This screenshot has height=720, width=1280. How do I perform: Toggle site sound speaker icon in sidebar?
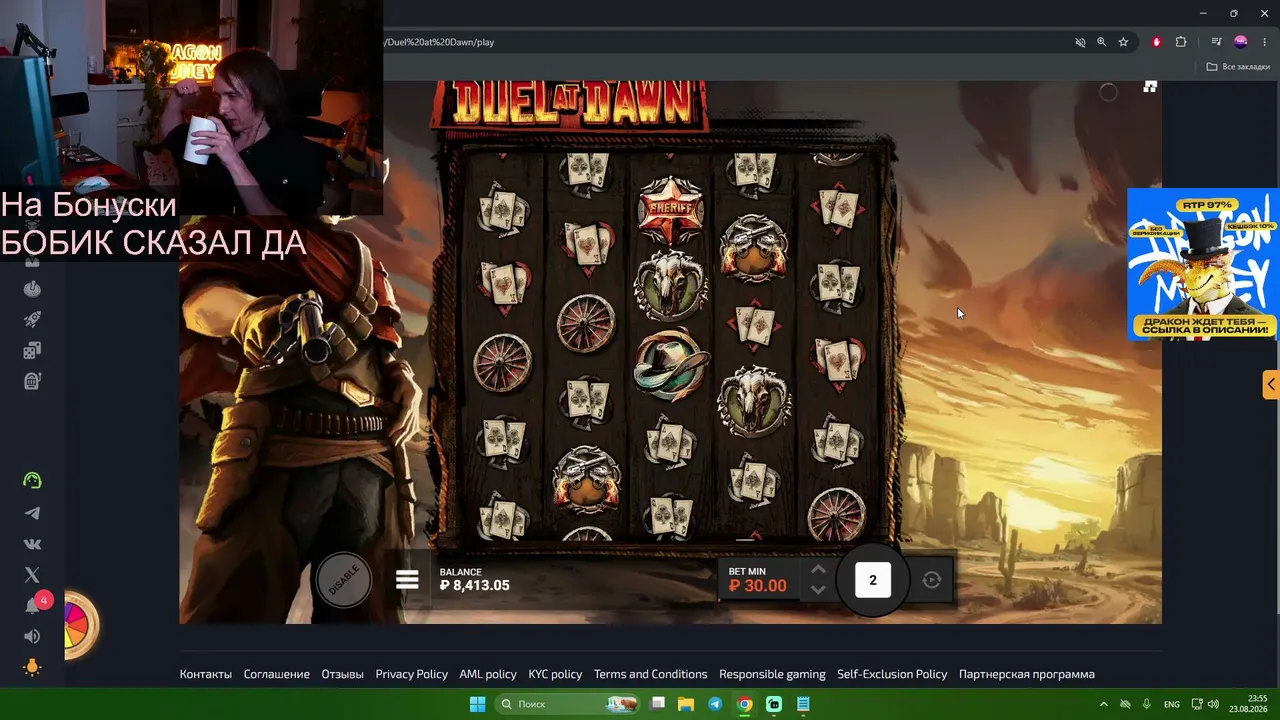[x=32, y=636]
